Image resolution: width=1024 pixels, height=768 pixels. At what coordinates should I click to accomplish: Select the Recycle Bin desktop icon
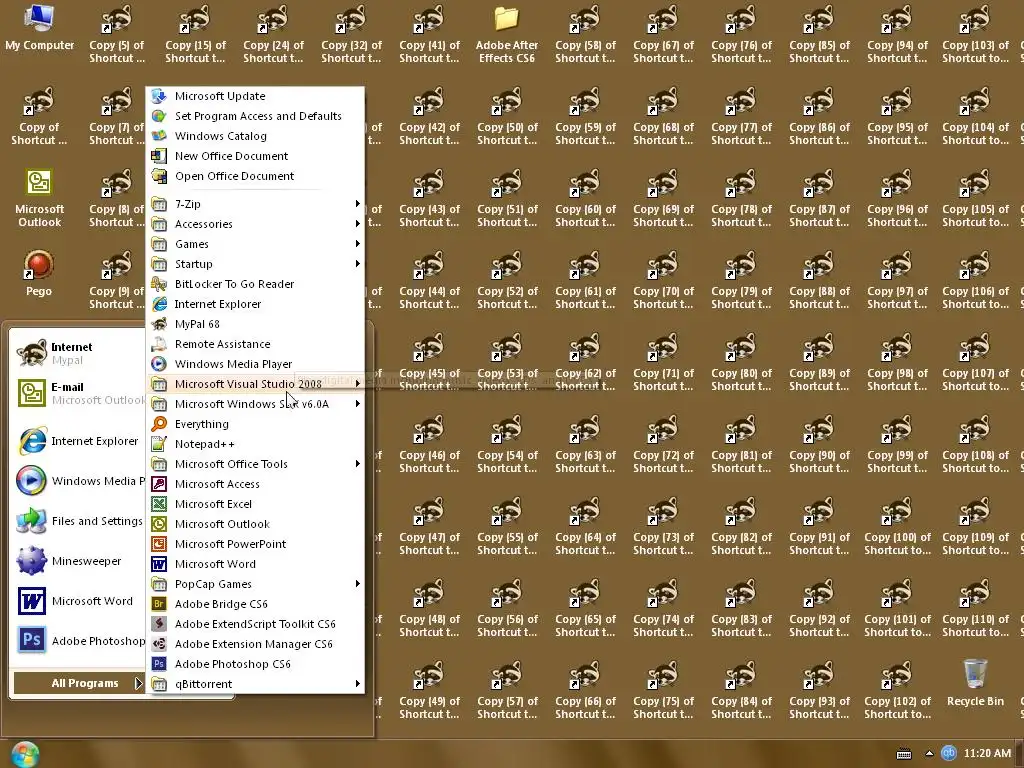click(975, 683)
